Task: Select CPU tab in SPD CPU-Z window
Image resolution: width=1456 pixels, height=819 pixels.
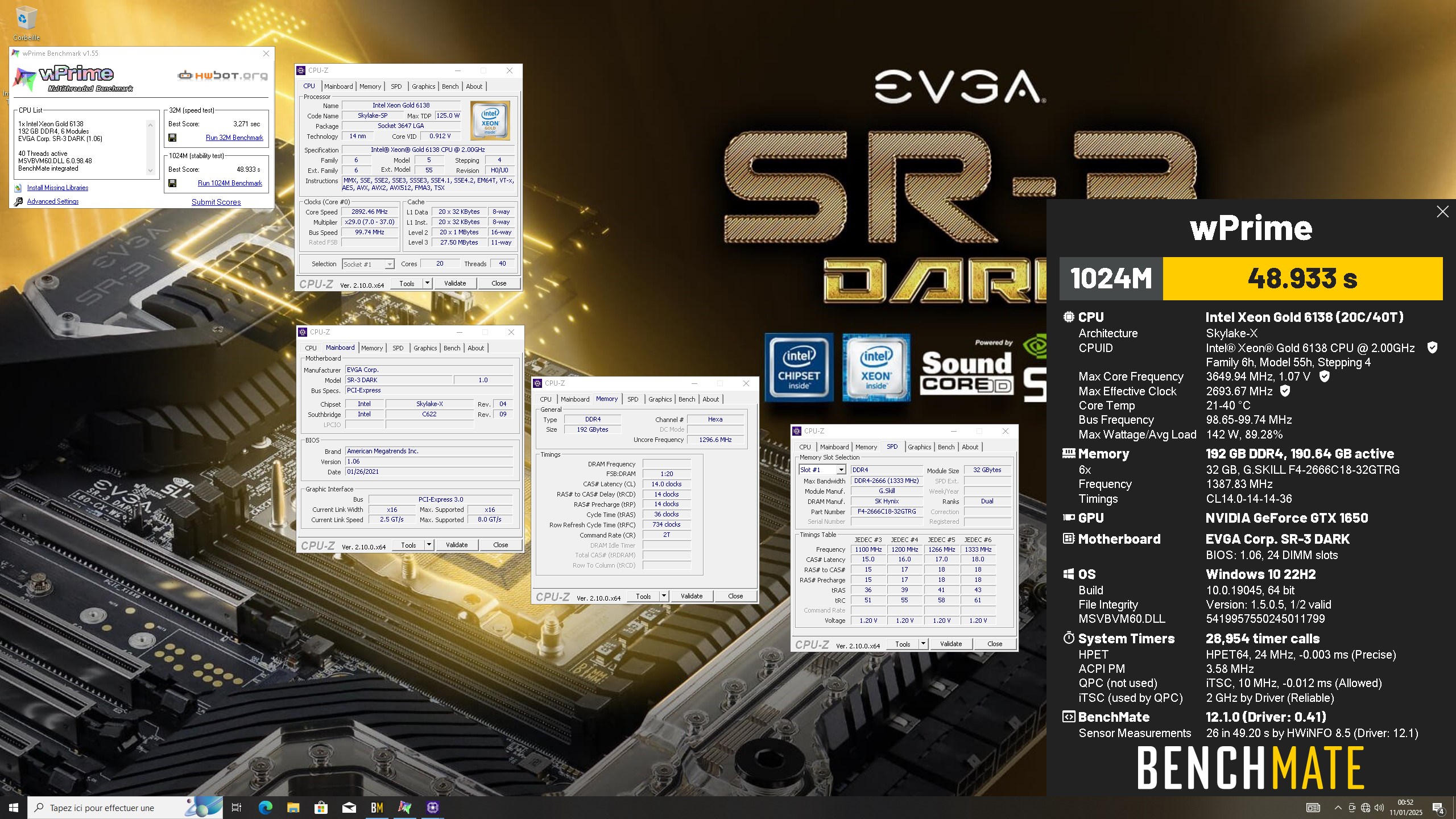Action: [x=805, y=447]
